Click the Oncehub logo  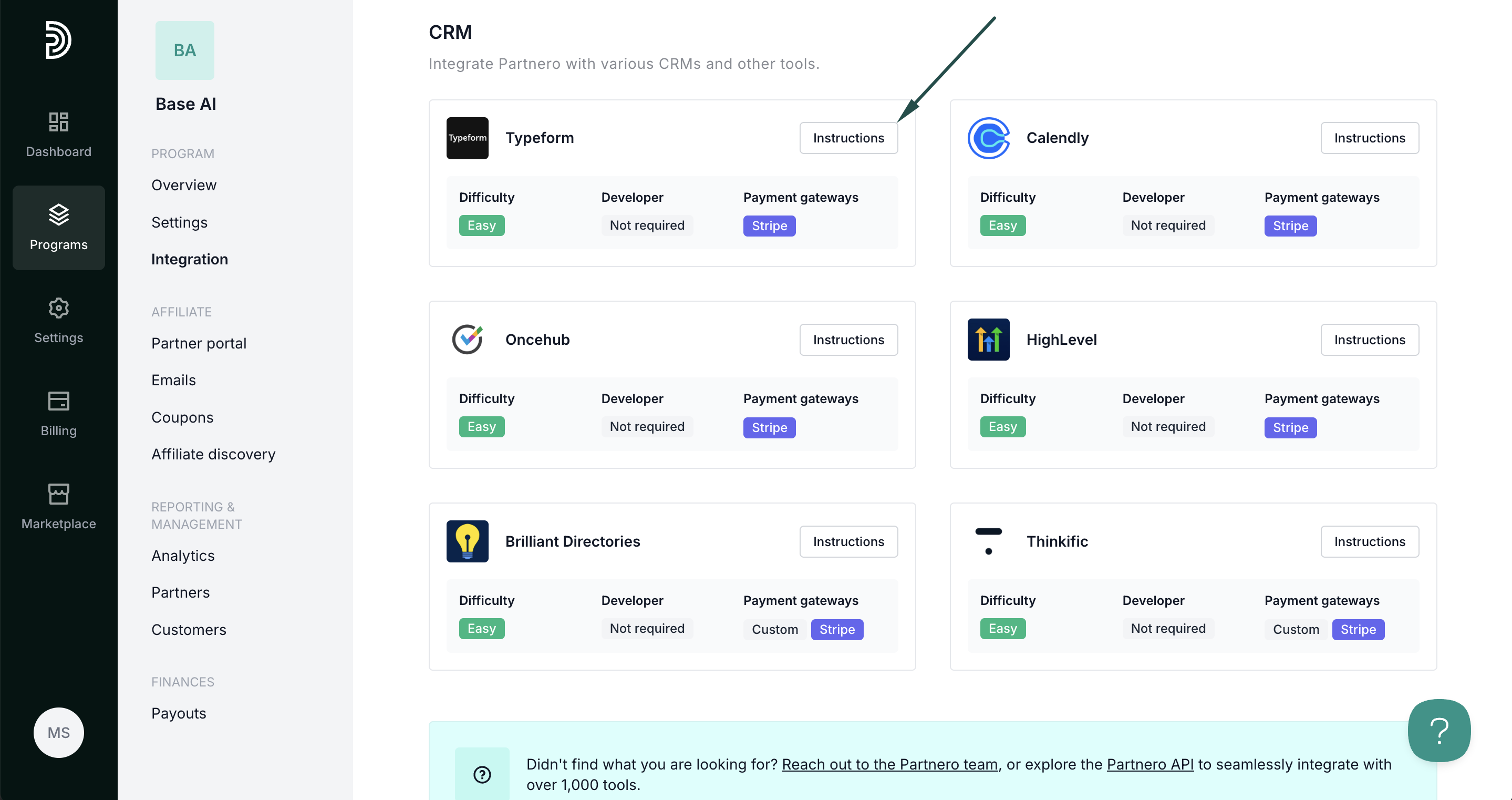tap(467, 340)
